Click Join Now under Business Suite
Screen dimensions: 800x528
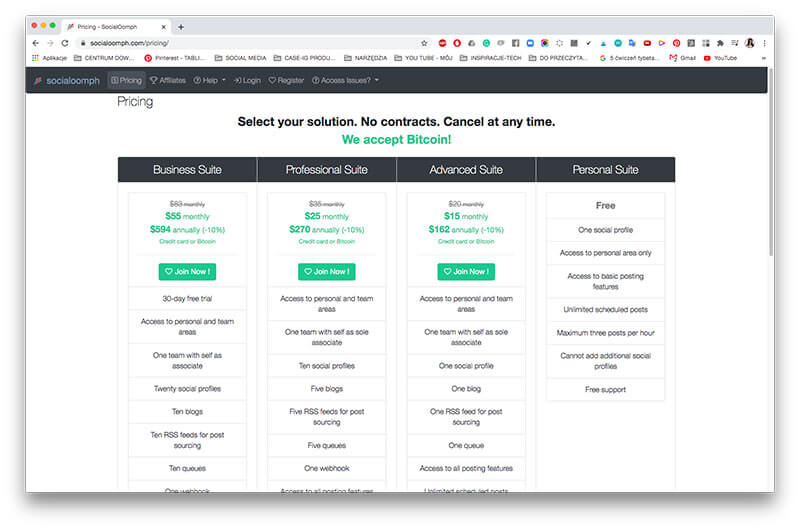point(187,271)
